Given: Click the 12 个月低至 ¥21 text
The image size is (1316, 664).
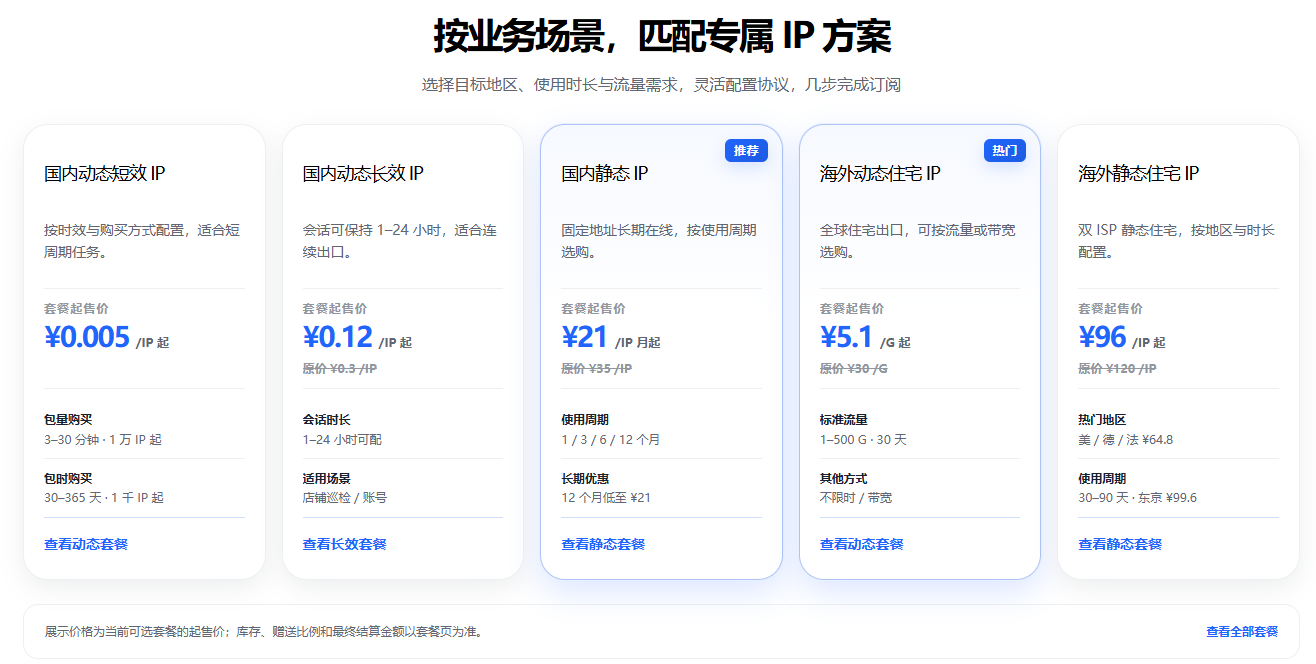Looking at the screenshot, I should (x=606, y=497).
